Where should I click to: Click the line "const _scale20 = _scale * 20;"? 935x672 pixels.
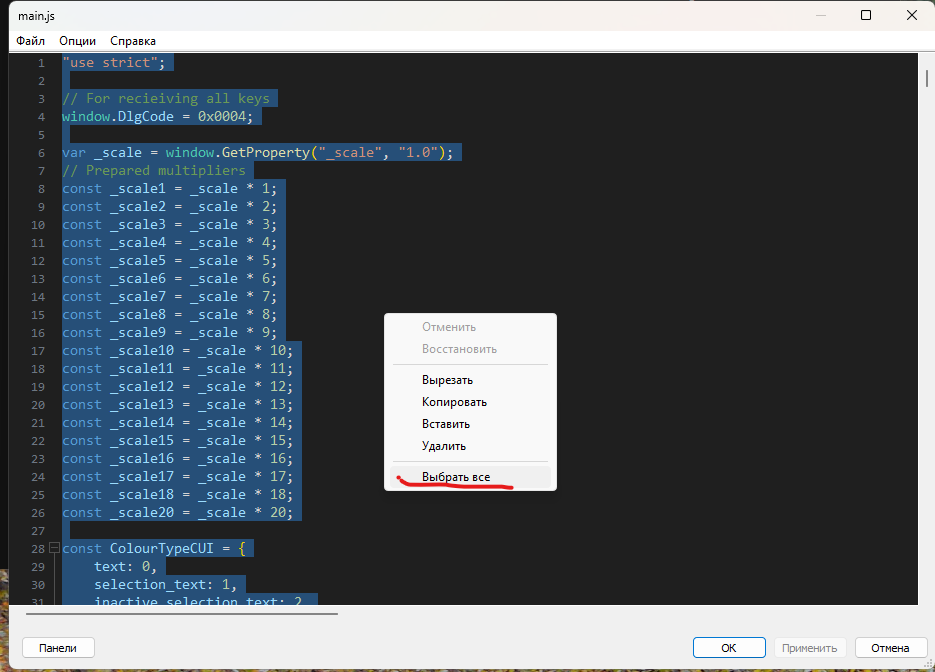click(x=178, y=513)
